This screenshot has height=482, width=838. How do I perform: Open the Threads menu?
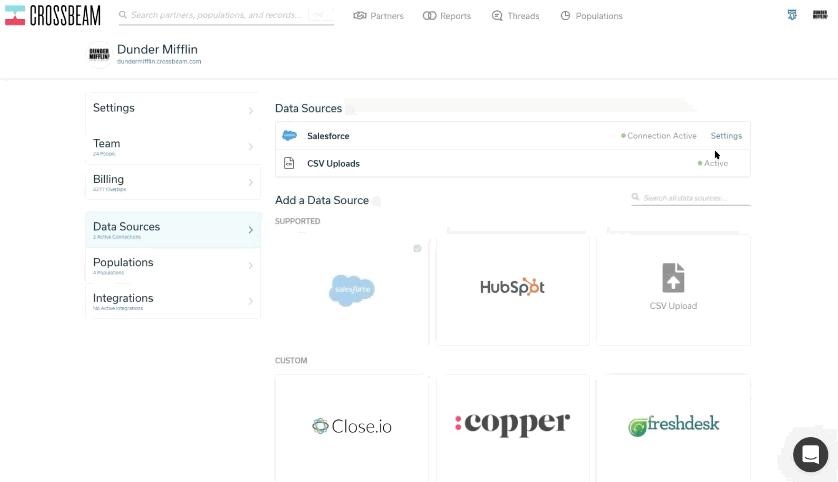click(515, 16)
